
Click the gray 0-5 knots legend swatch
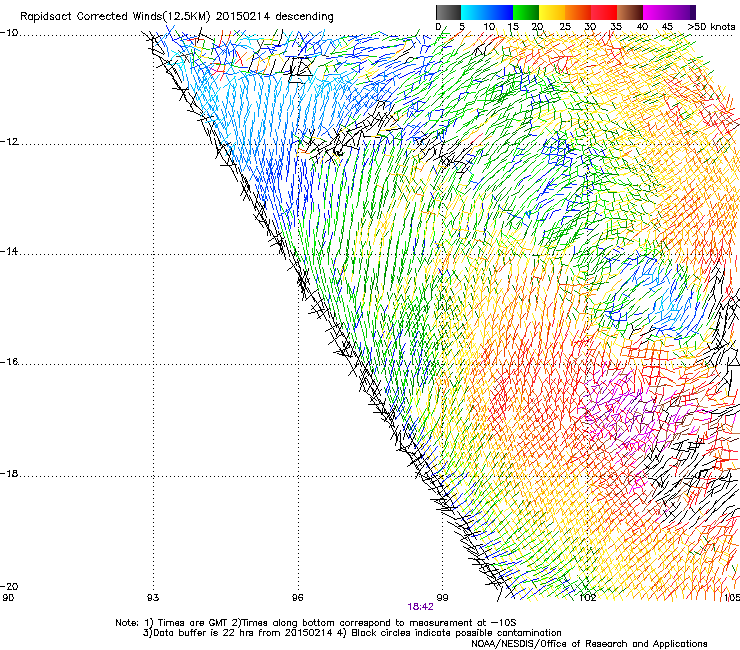click(x=448, y=12)
